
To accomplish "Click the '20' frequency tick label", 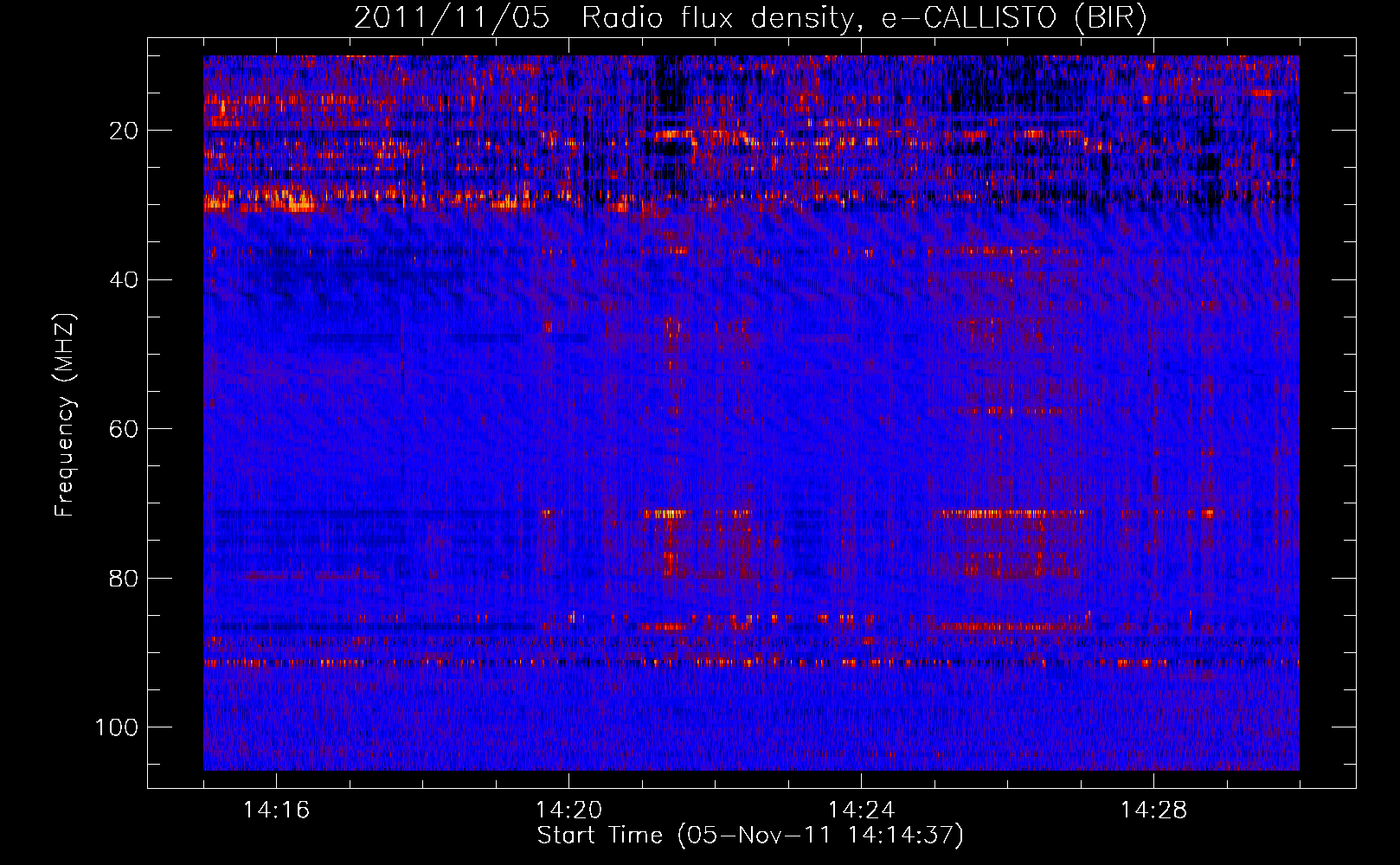I will point(125,131).
